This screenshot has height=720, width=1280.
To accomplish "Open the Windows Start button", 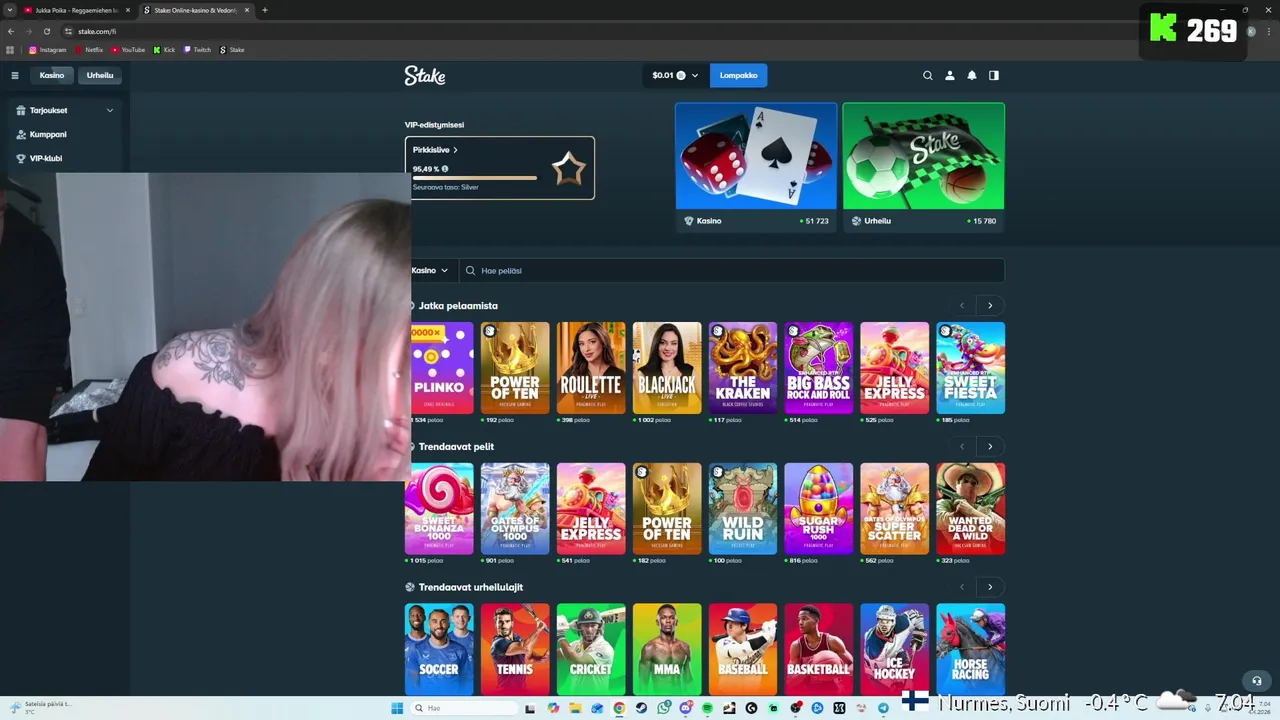I will coord(397,708).
